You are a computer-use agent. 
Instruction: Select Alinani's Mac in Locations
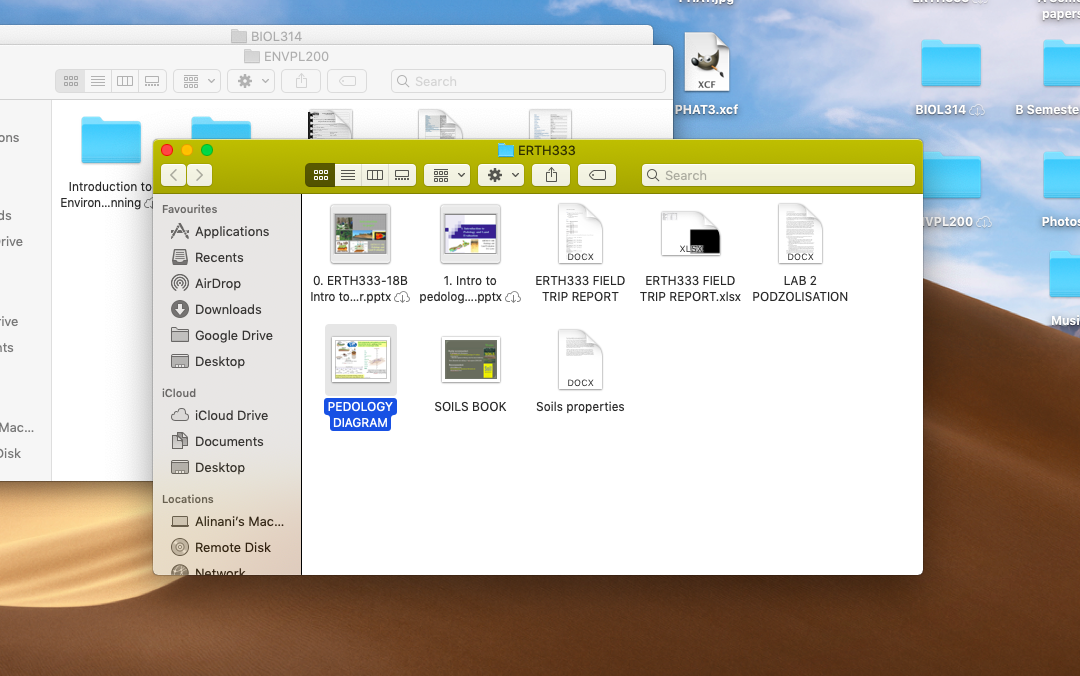227,522
